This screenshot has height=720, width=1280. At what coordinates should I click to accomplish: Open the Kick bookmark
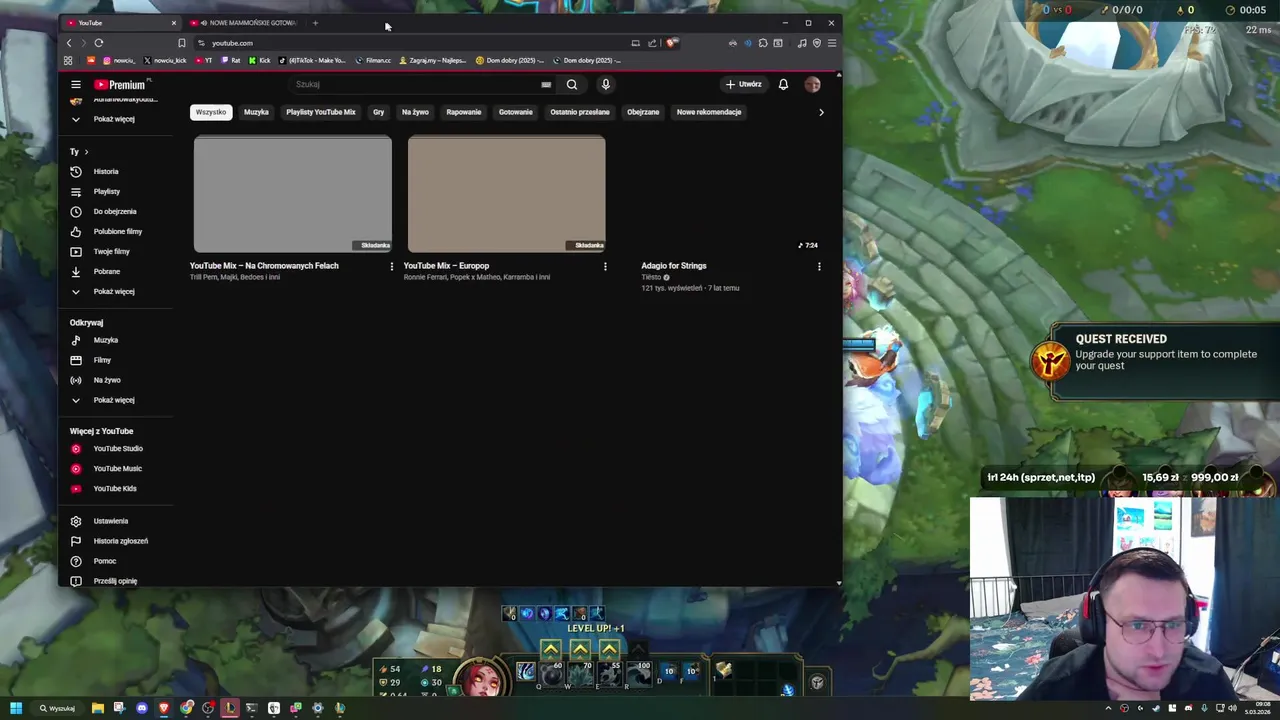[x=260, y=61]
